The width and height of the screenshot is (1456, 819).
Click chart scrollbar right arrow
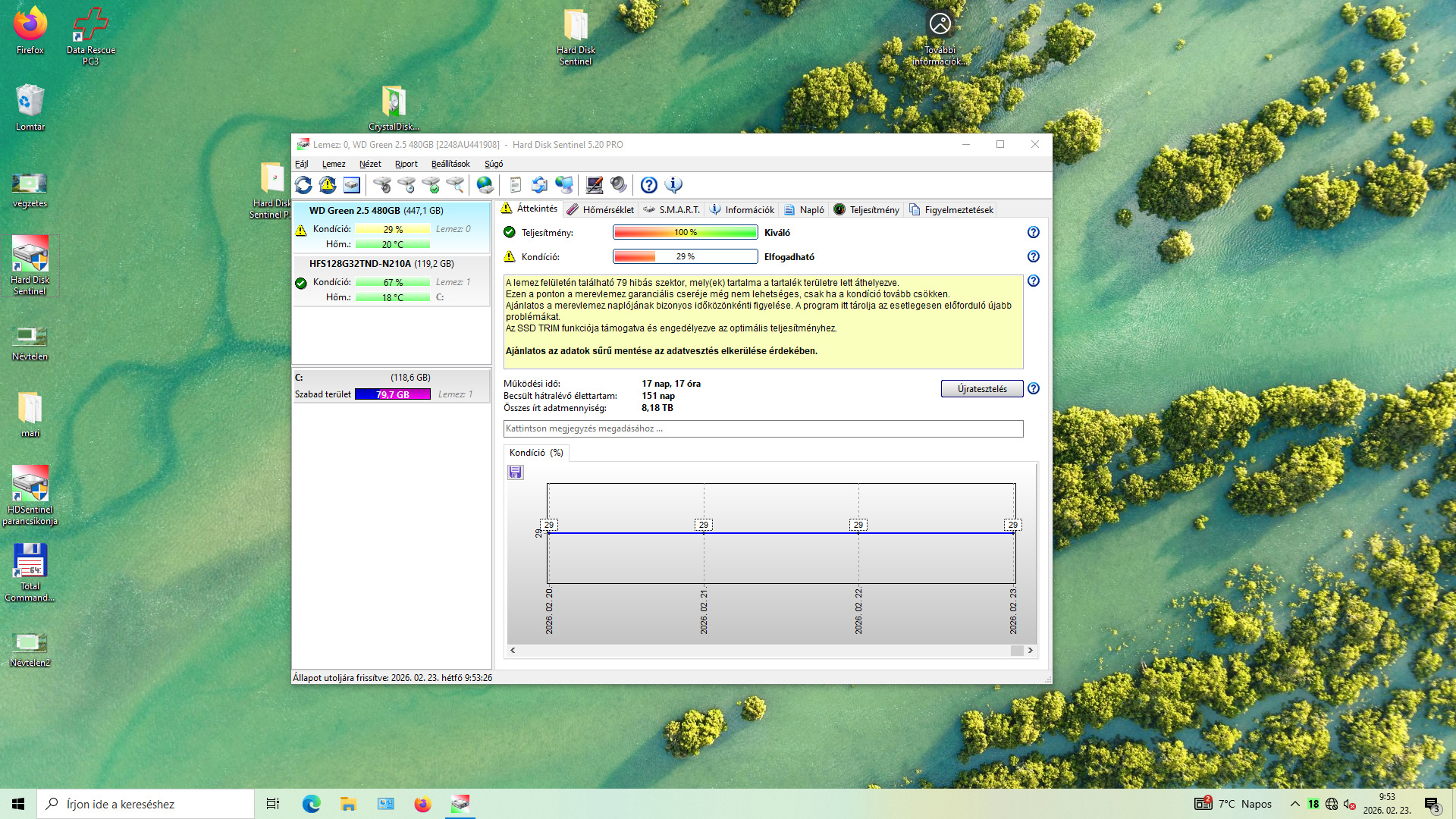click(x=1030, y=651)
